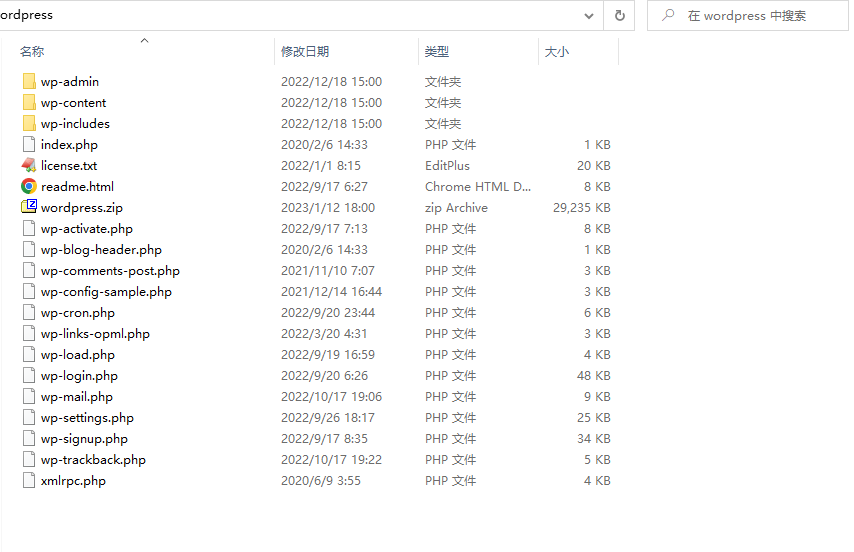Click the wp-activate.php file icon
The image size is (854, 552).
coord(29,229)
